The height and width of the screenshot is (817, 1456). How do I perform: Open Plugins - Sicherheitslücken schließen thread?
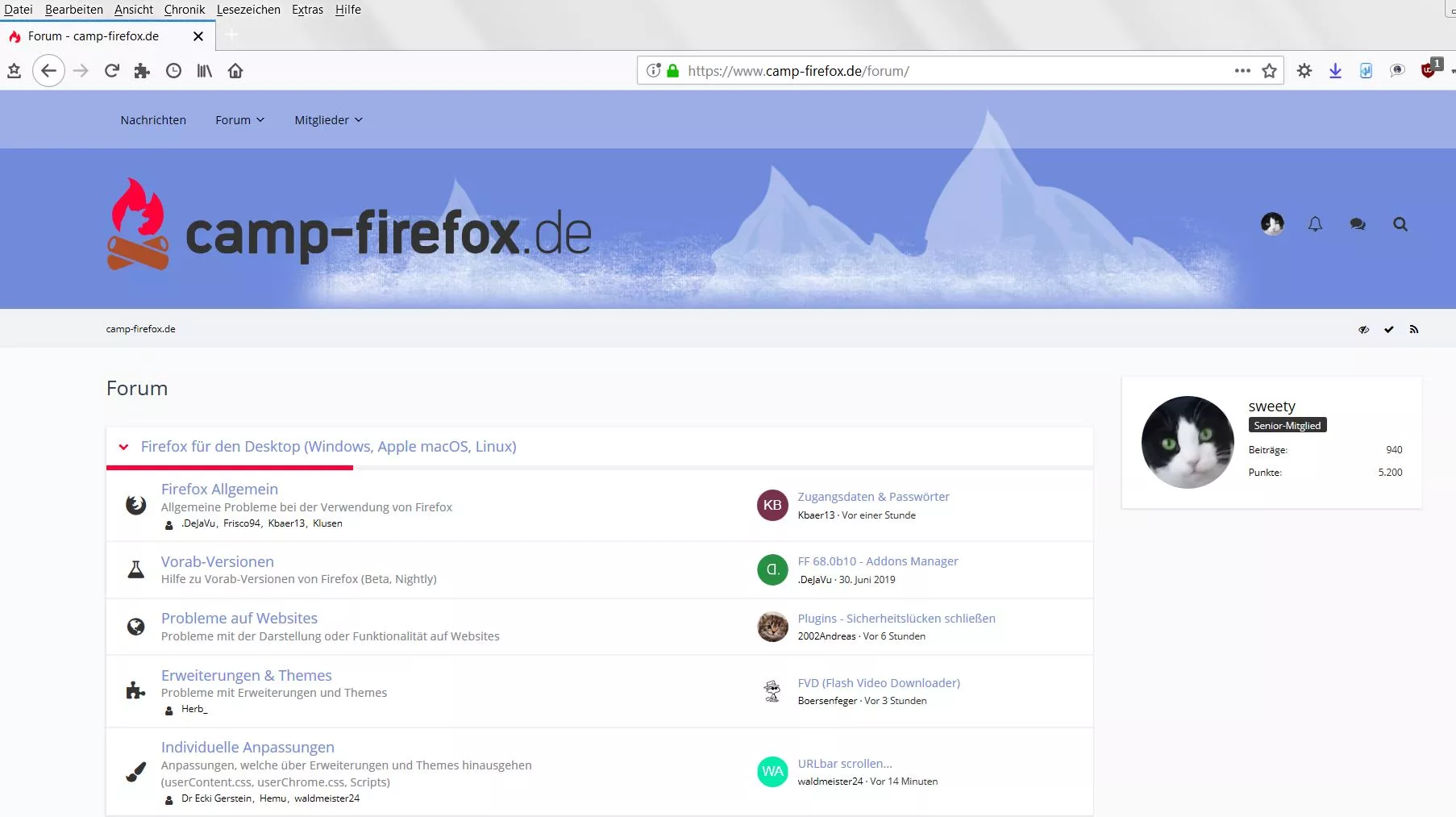(896, 619)
